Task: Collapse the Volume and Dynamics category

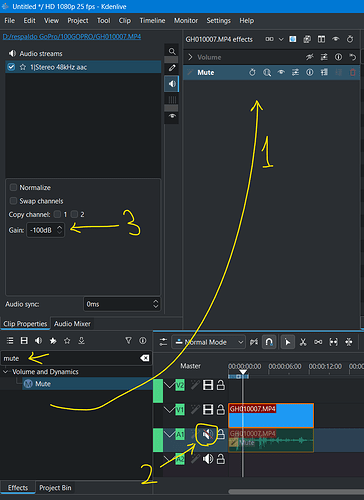Action: [5, 372]
